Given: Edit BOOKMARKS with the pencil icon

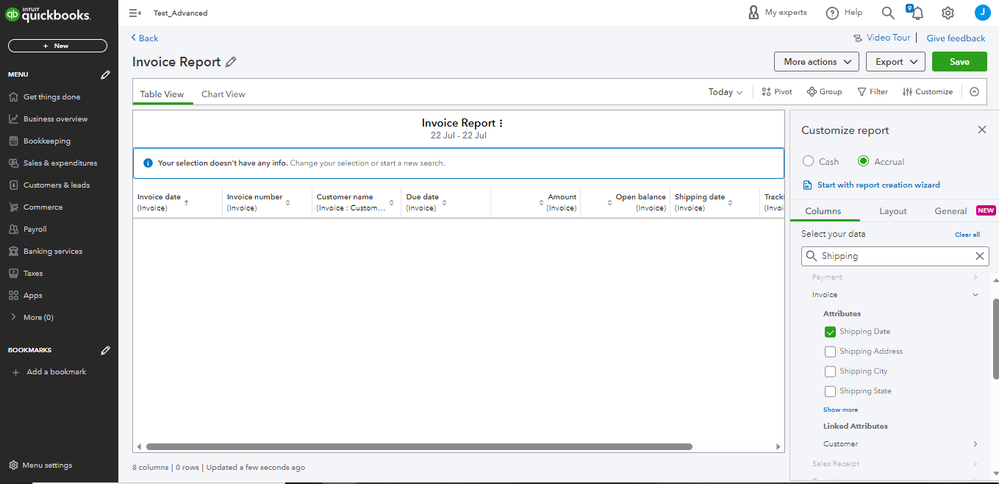Looking at the screenshot, I should (106, 350).
